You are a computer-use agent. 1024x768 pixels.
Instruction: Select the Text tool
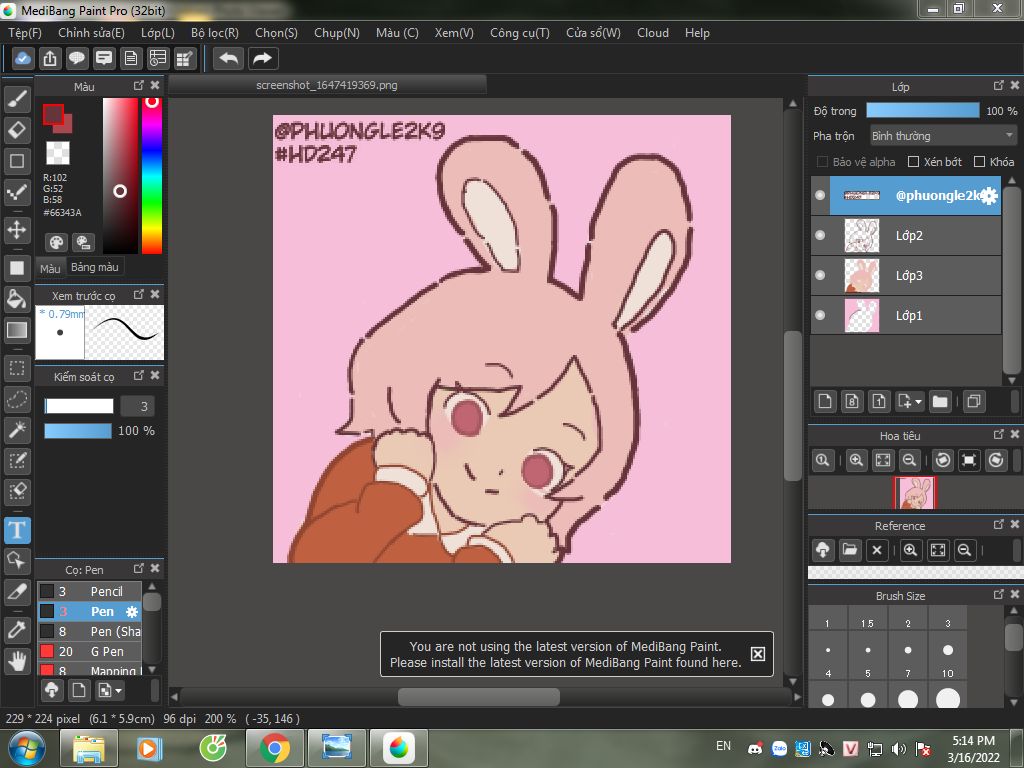coord(17,530)
